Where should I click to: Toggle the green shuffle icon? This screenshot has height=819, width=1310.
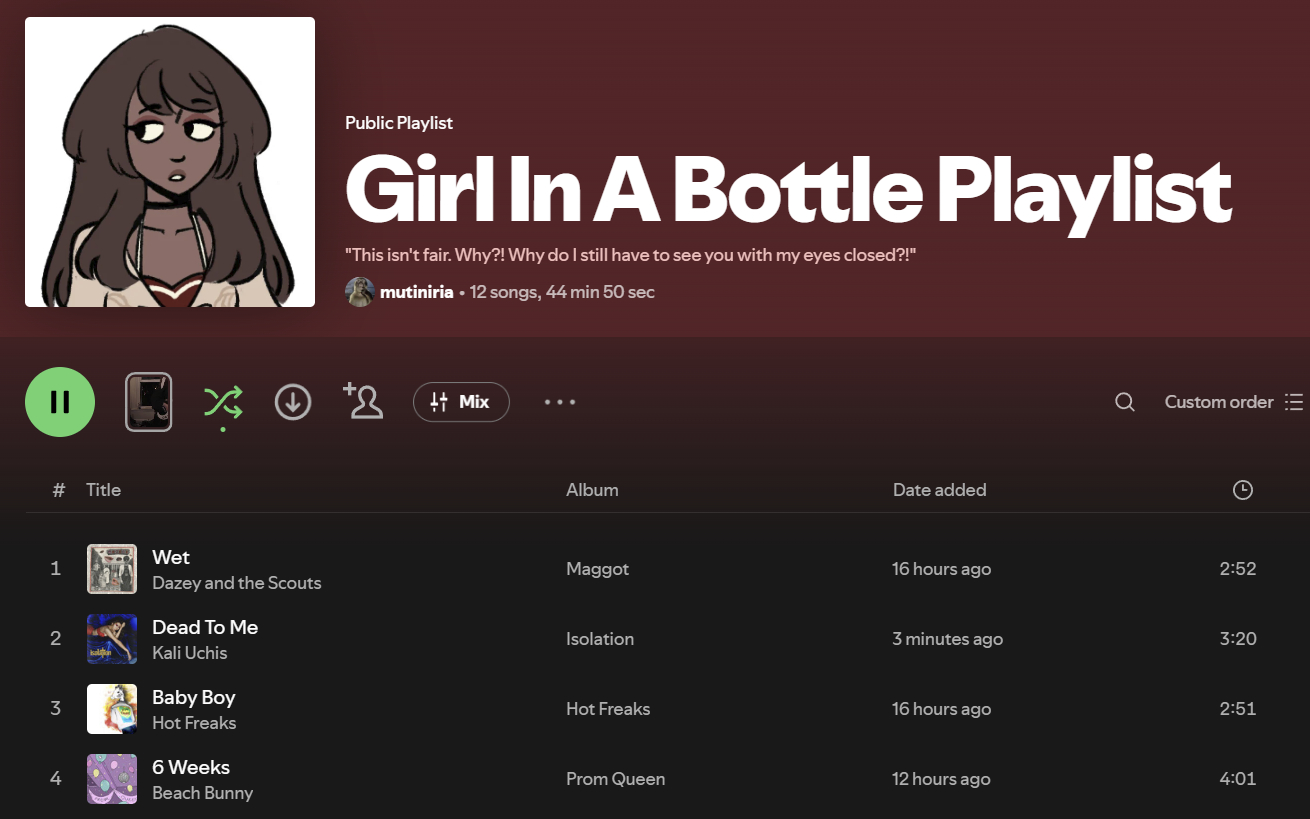click(x=222, y=402)
